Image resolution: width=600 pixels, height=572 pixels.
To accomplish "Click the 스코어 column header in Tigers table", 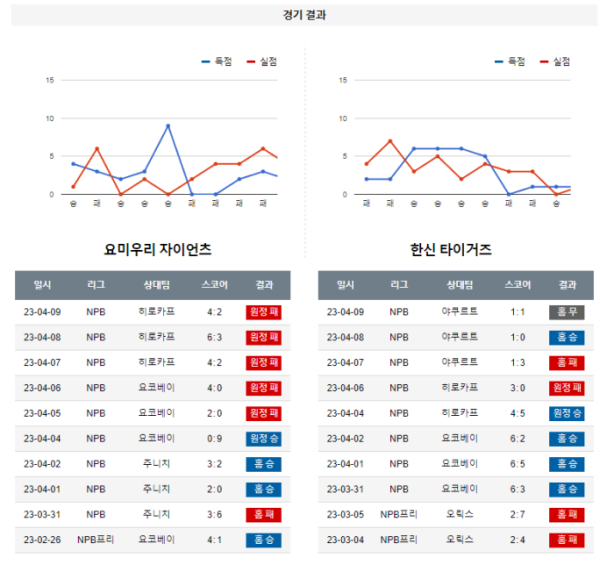I will [518, 285].
